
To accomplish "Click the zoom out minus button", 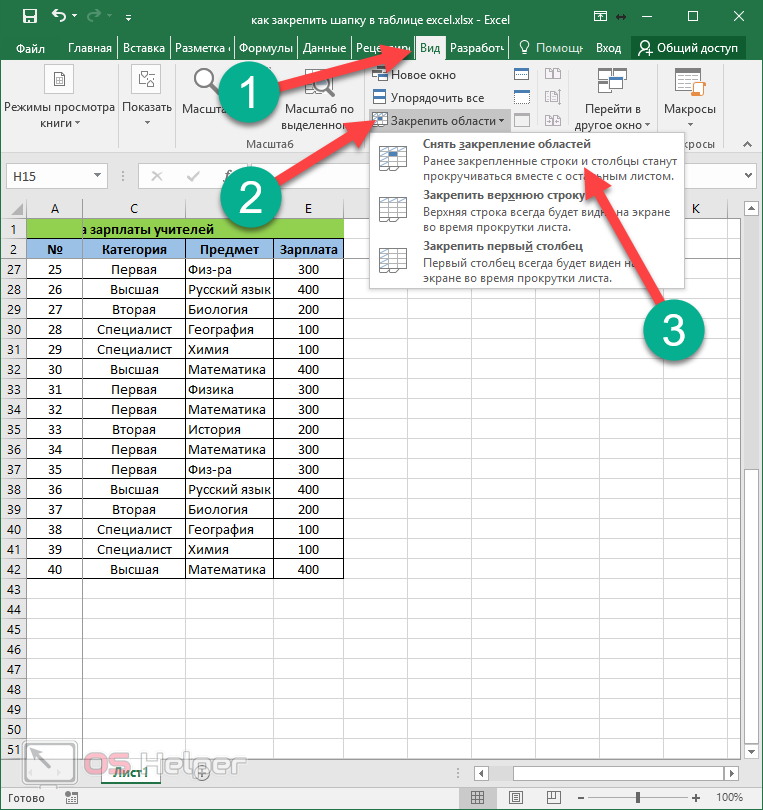I will [x=581, y=798].
